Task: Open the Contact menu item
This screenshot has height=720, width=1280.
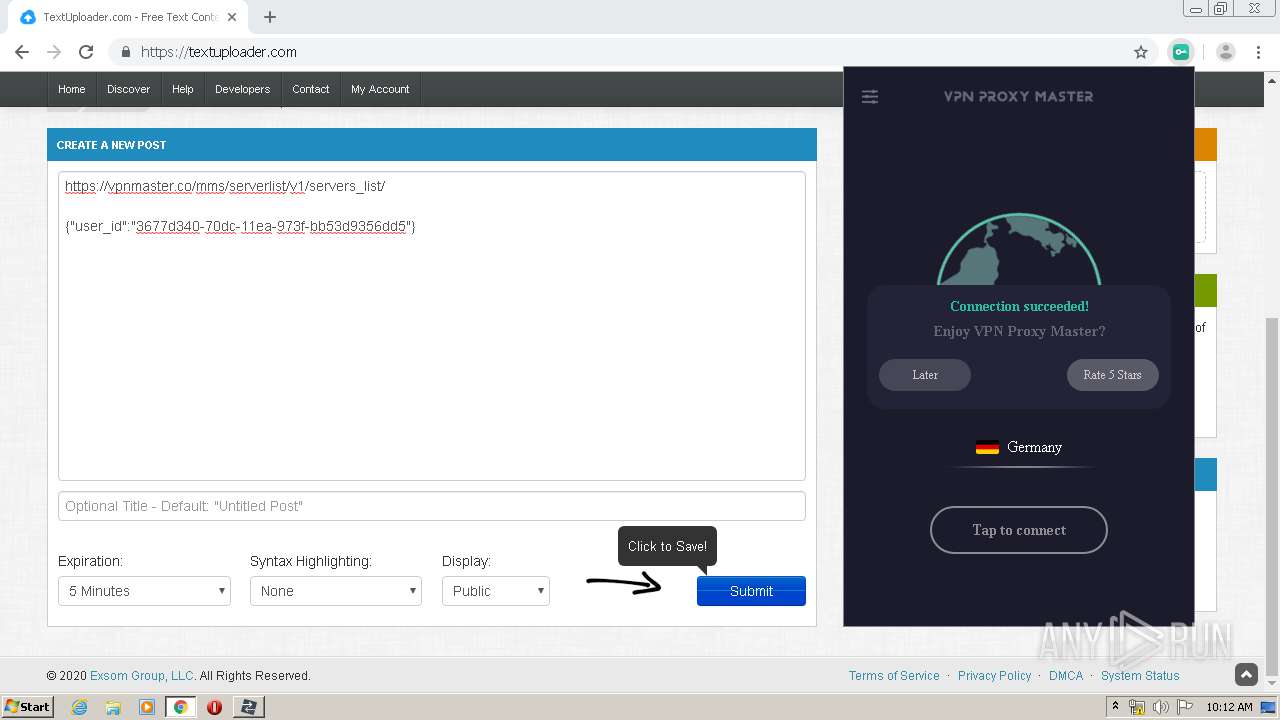Action: [x=310, y=89]
